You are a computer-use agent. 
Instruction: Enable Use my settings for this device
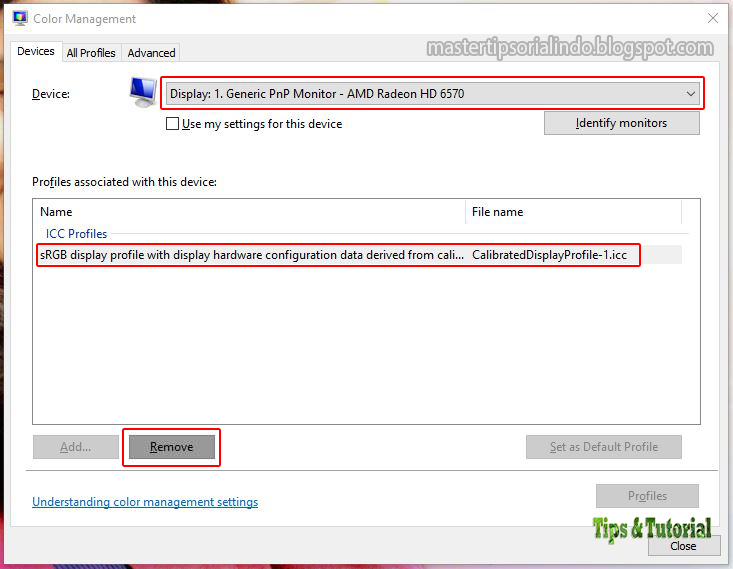[172, 123]
